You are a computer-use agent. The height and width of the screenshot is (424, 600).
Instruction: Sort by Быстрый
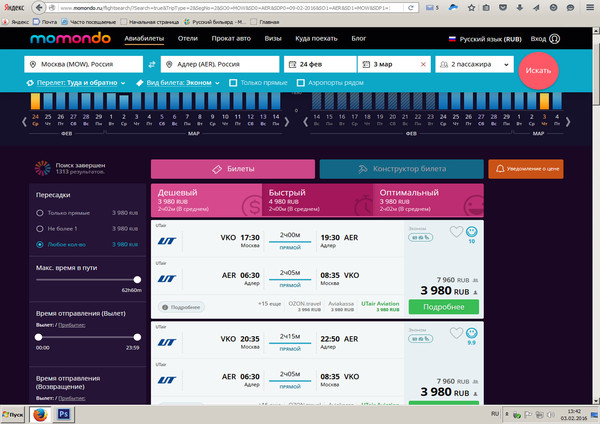318,201
